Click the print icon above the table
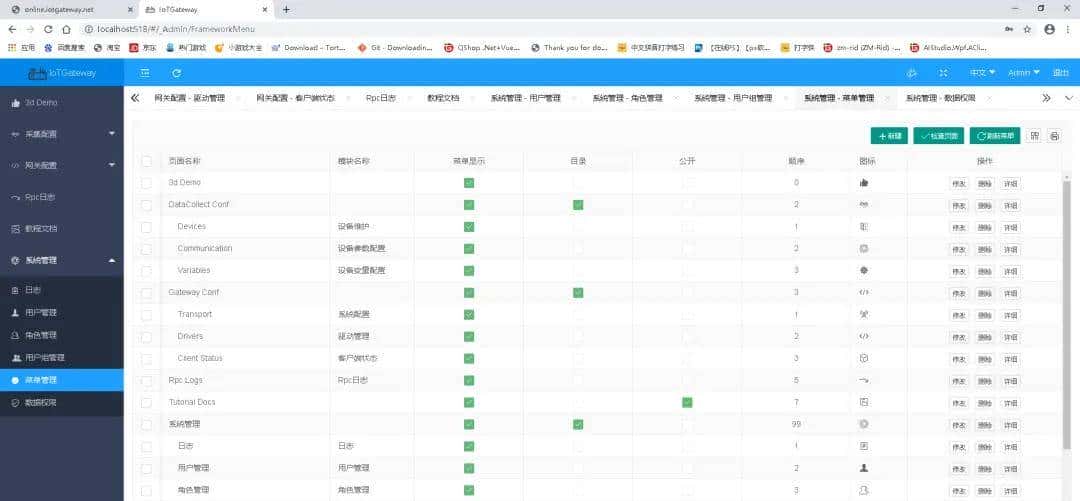 click(x=1055, y=136)
